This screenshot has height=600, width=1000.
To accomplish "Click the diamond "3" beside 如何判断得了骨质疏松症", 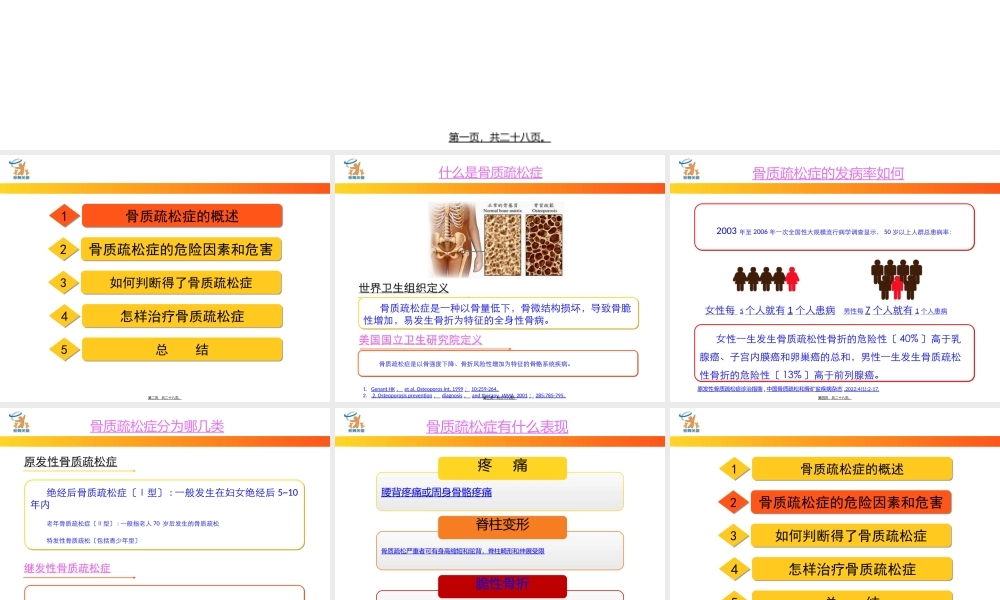I will 63,282.
